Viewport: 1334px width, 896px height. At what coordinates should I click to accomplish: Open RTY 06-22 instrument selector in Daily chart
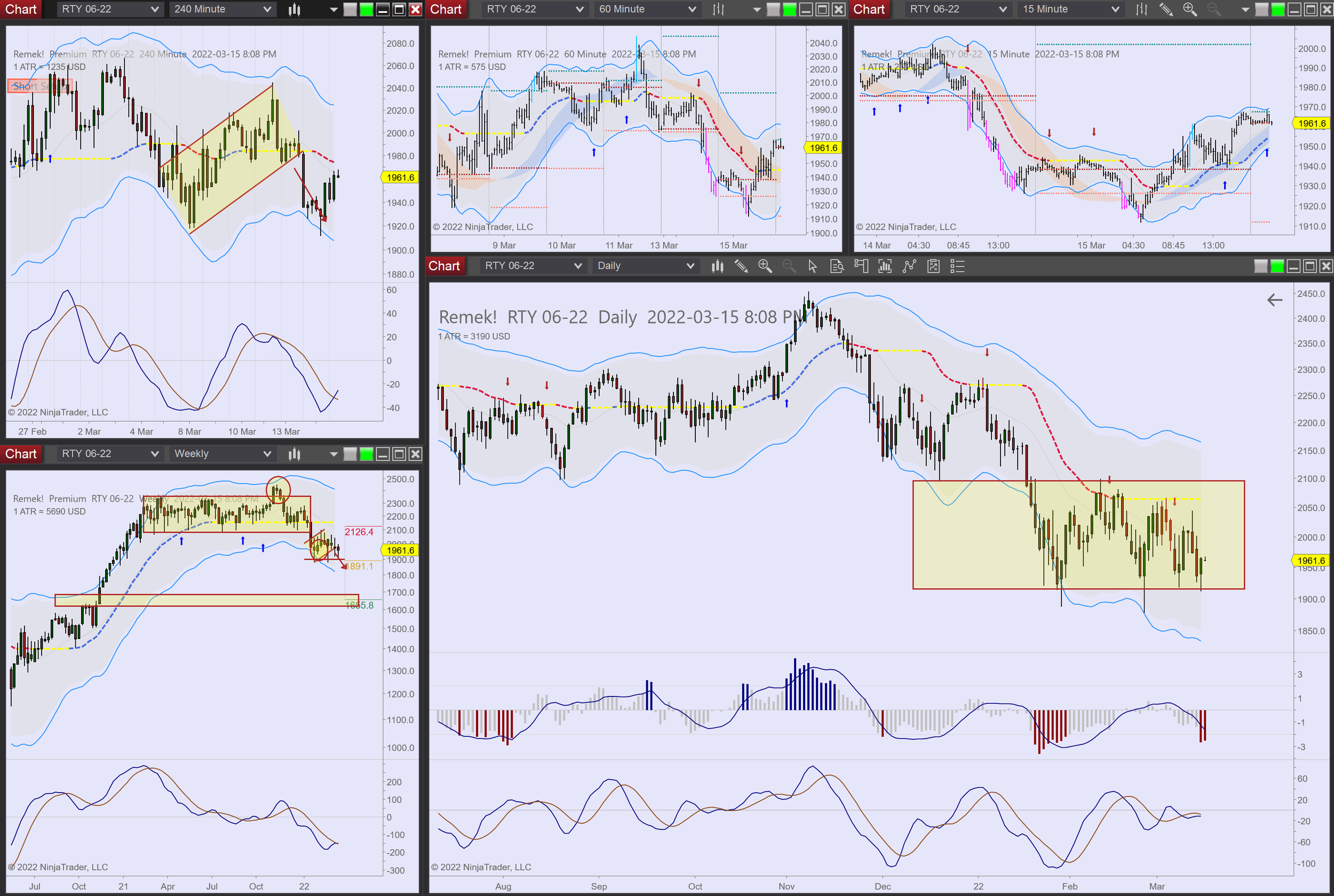pyautogui.click(x=532, y=266)
